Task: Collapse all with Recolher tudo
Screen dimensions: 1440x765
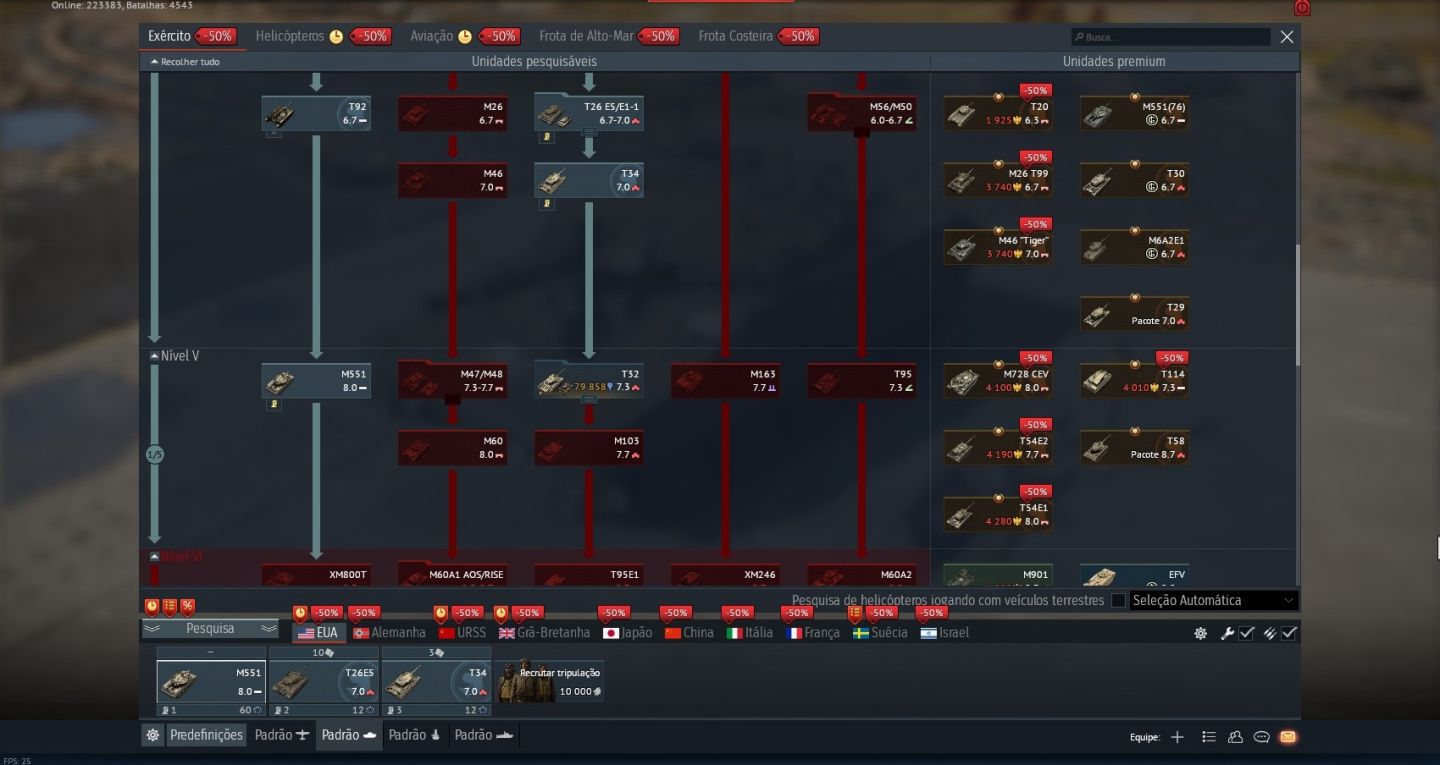Action: click(x=185, y=62)
